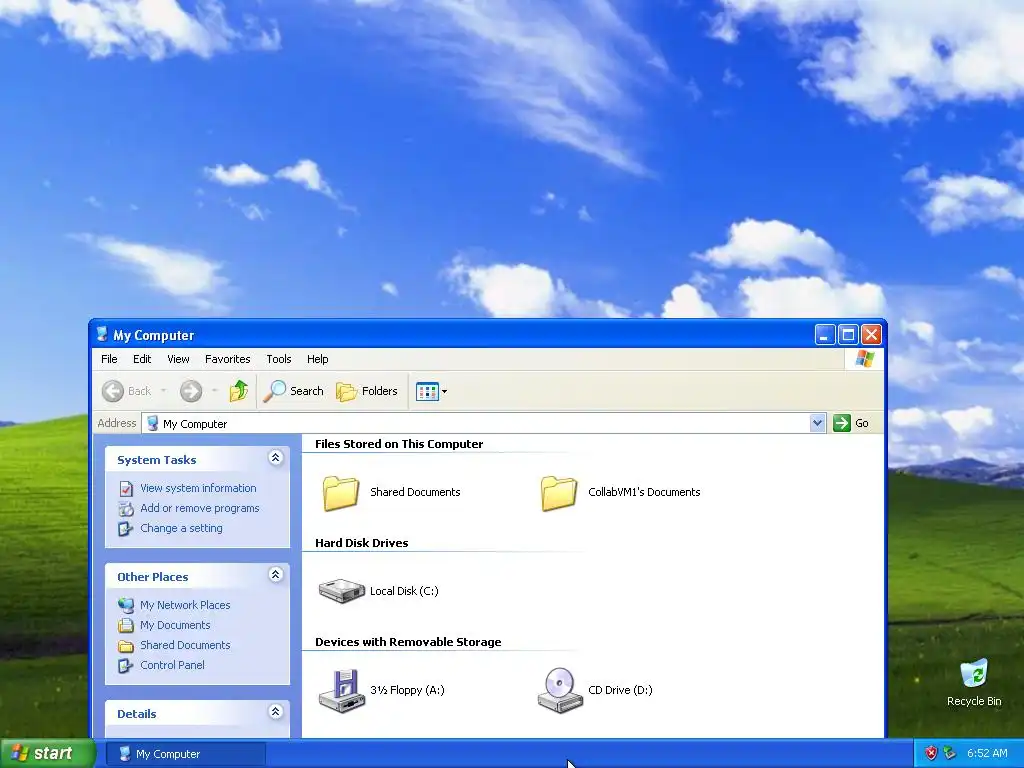Click the Back arrow toolbar button

pos(127,391)
